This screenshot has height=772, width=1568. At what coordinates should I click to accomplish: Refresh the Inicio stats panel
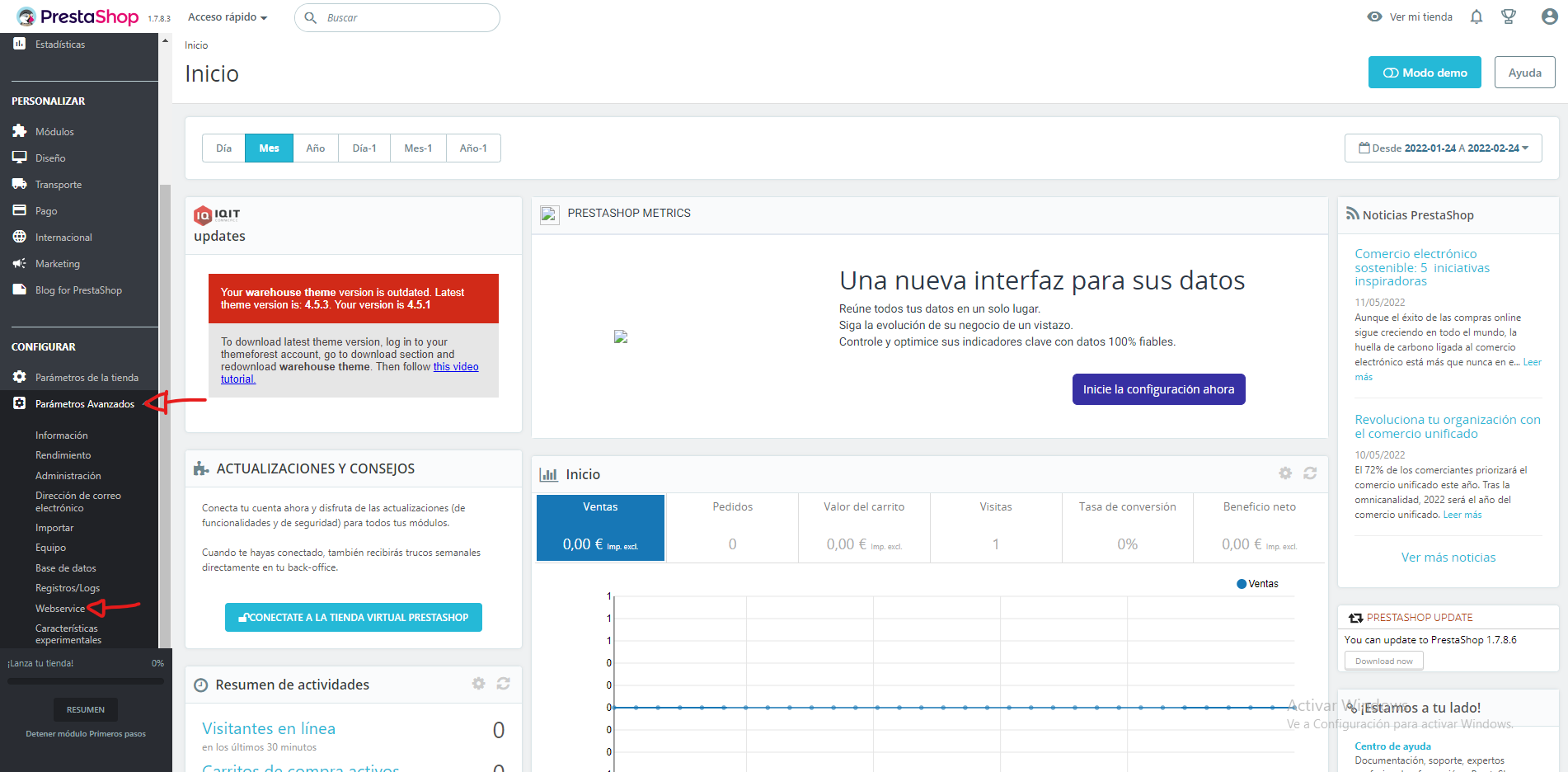coord(1310,473)
